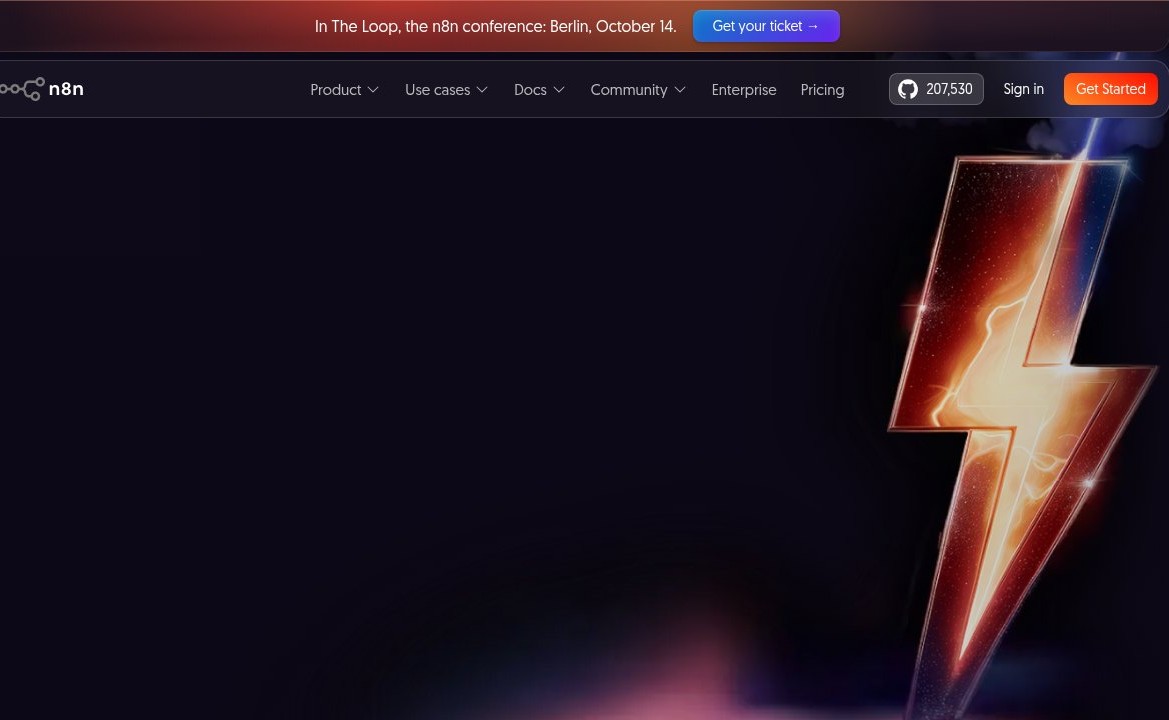Select the 207,530 star count

949,89
